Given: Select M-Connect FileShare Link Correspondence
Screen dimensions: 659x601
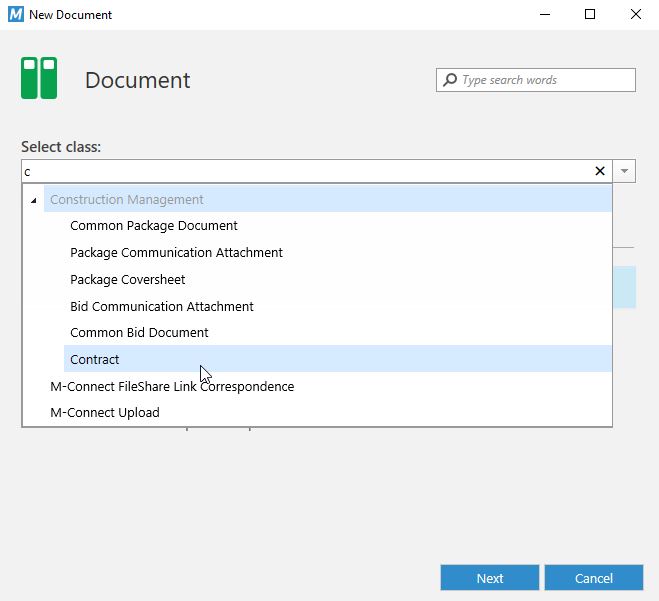Looking at the screenshot, I should point(327,386).
